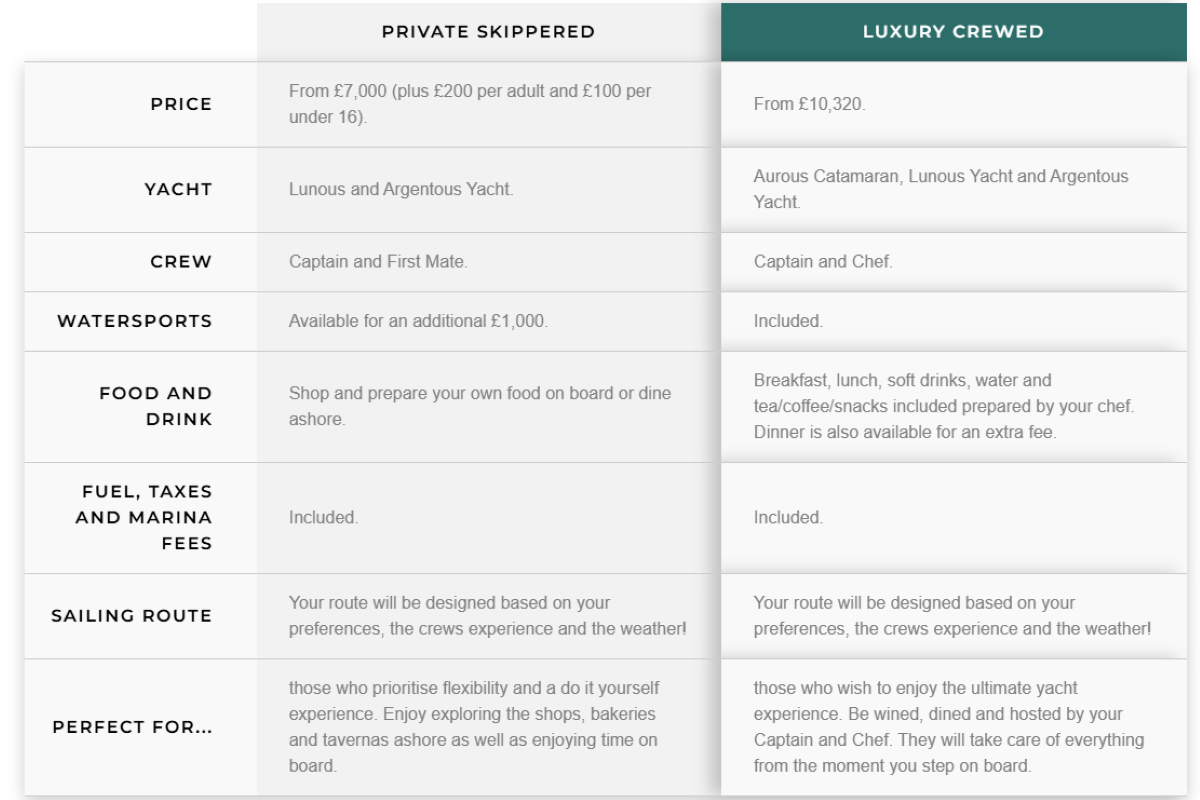The height and width of the screenshot is (800, 1200).
Task: Click the Crew row label
Action: (x=181, y=262)
